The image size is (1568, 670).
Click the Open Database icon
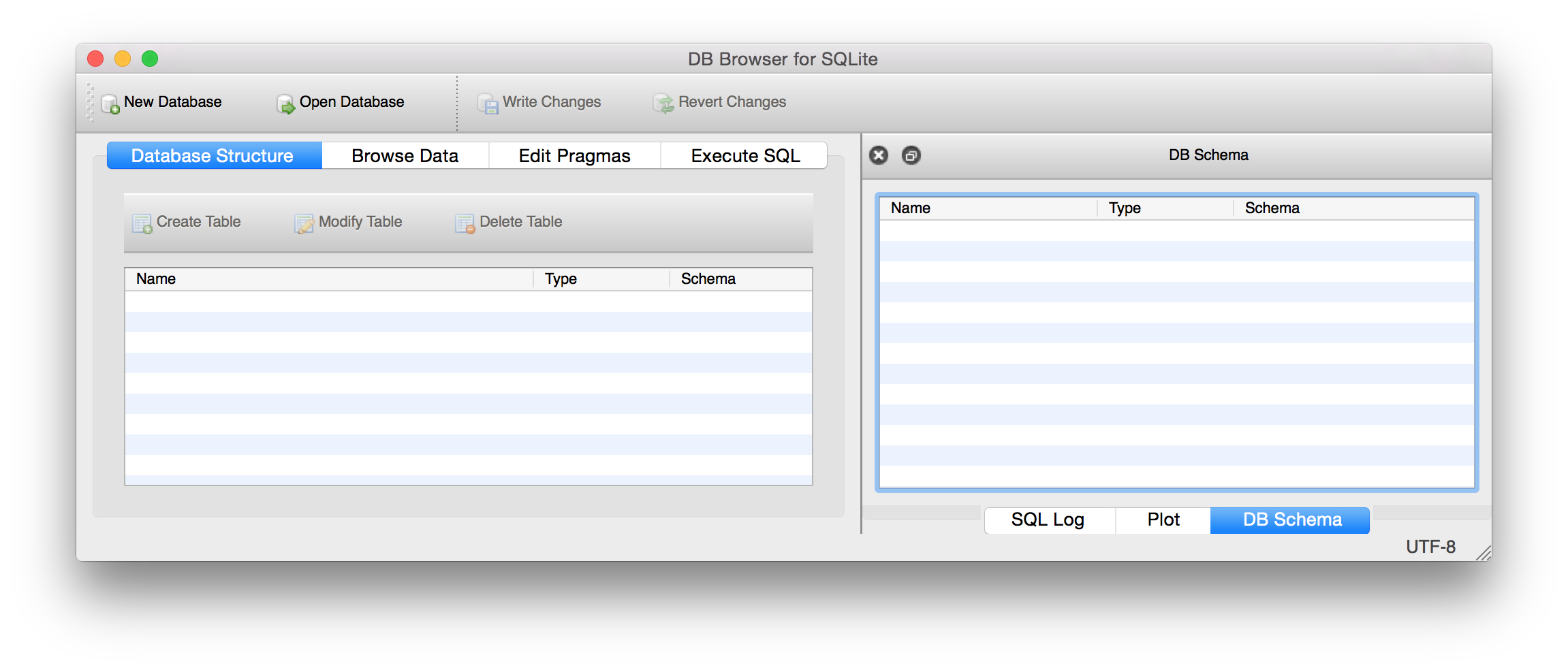[285, 102]
